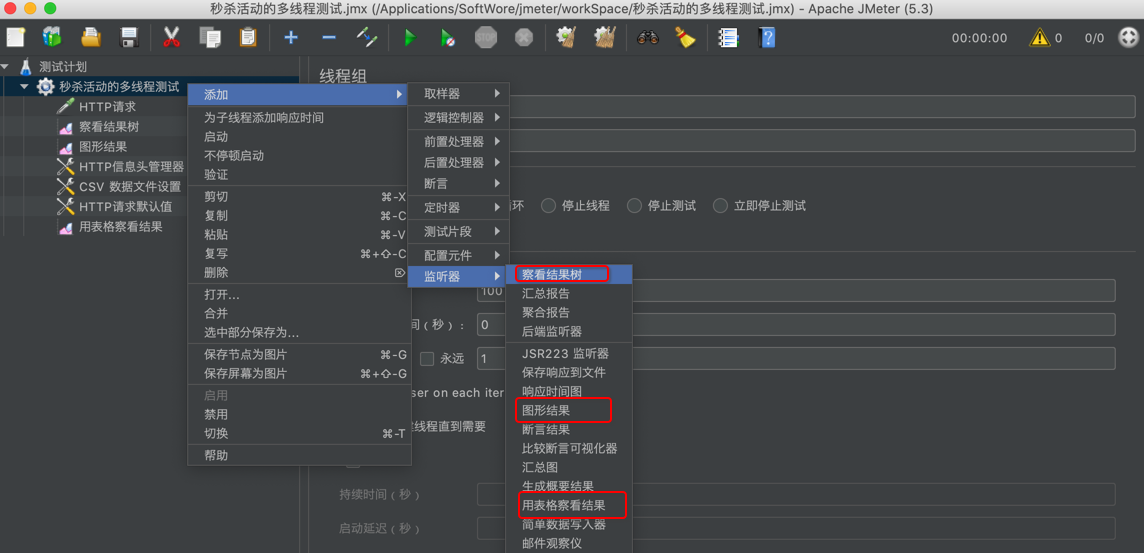The width and height of the screenshot is (1144, 553).
Task: Open the 后置处理器 submenu
Action: click(x=458, y=162)
